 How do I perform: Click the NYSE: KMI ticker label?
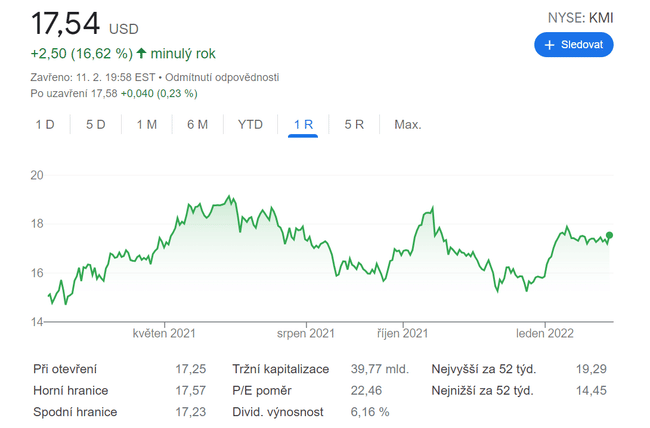point(580,17)
